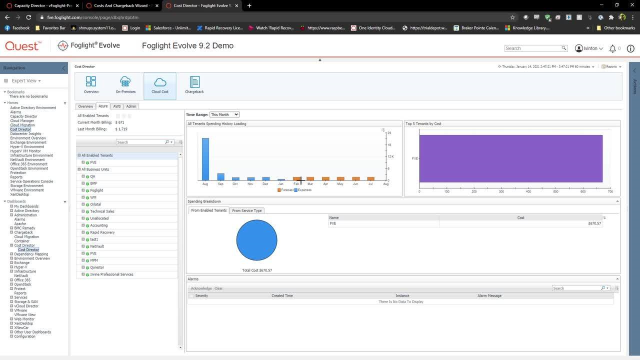640x360 pixels.
Task: Collapse the Bookmarks section
Action: (5, 92)
